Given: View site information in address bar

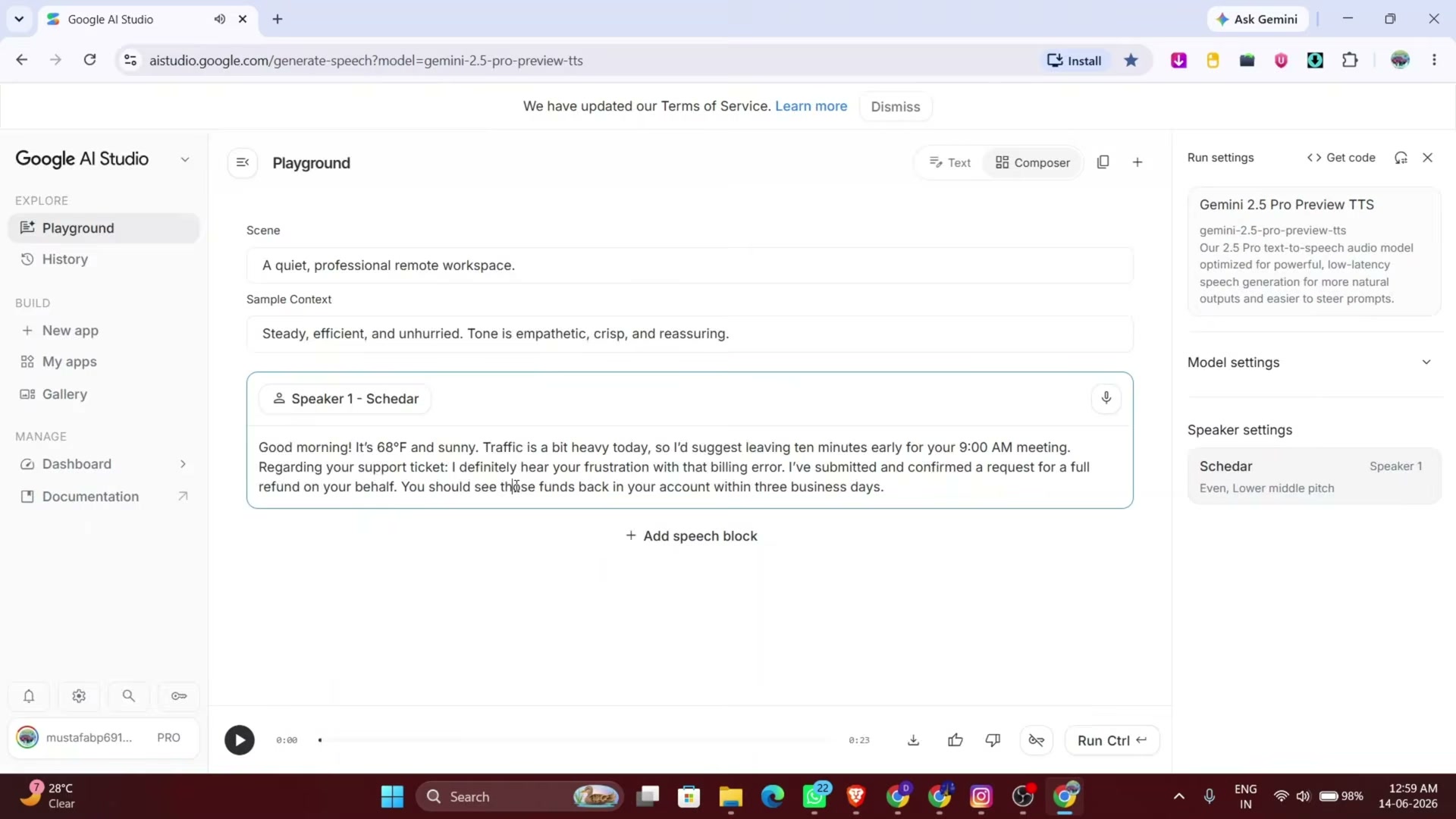Looking at the screenshot, I should [x=130, y=60].
